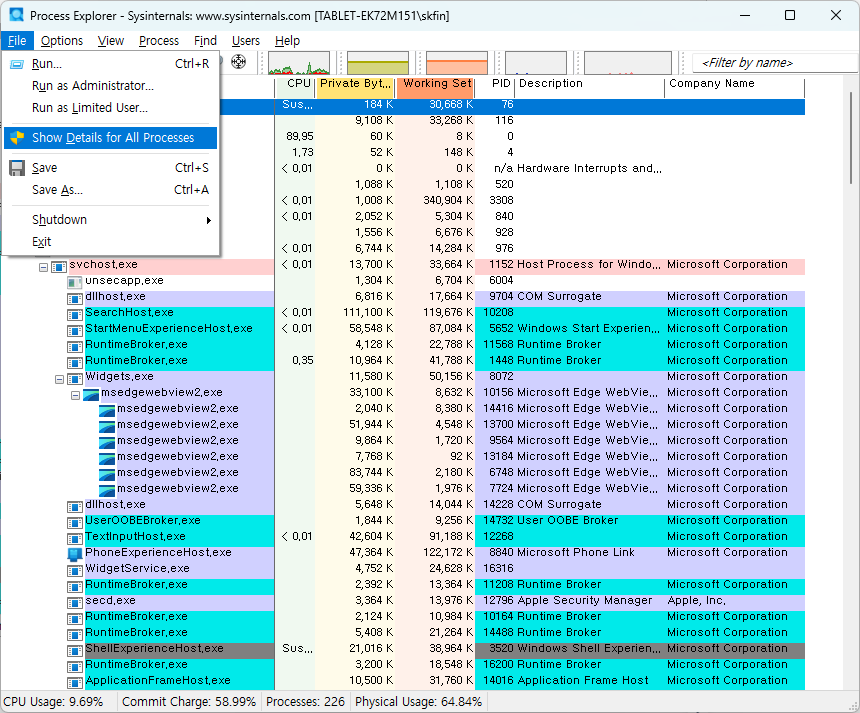
Task: Choose Save As... menu entry
Action: tap(110, 190)
